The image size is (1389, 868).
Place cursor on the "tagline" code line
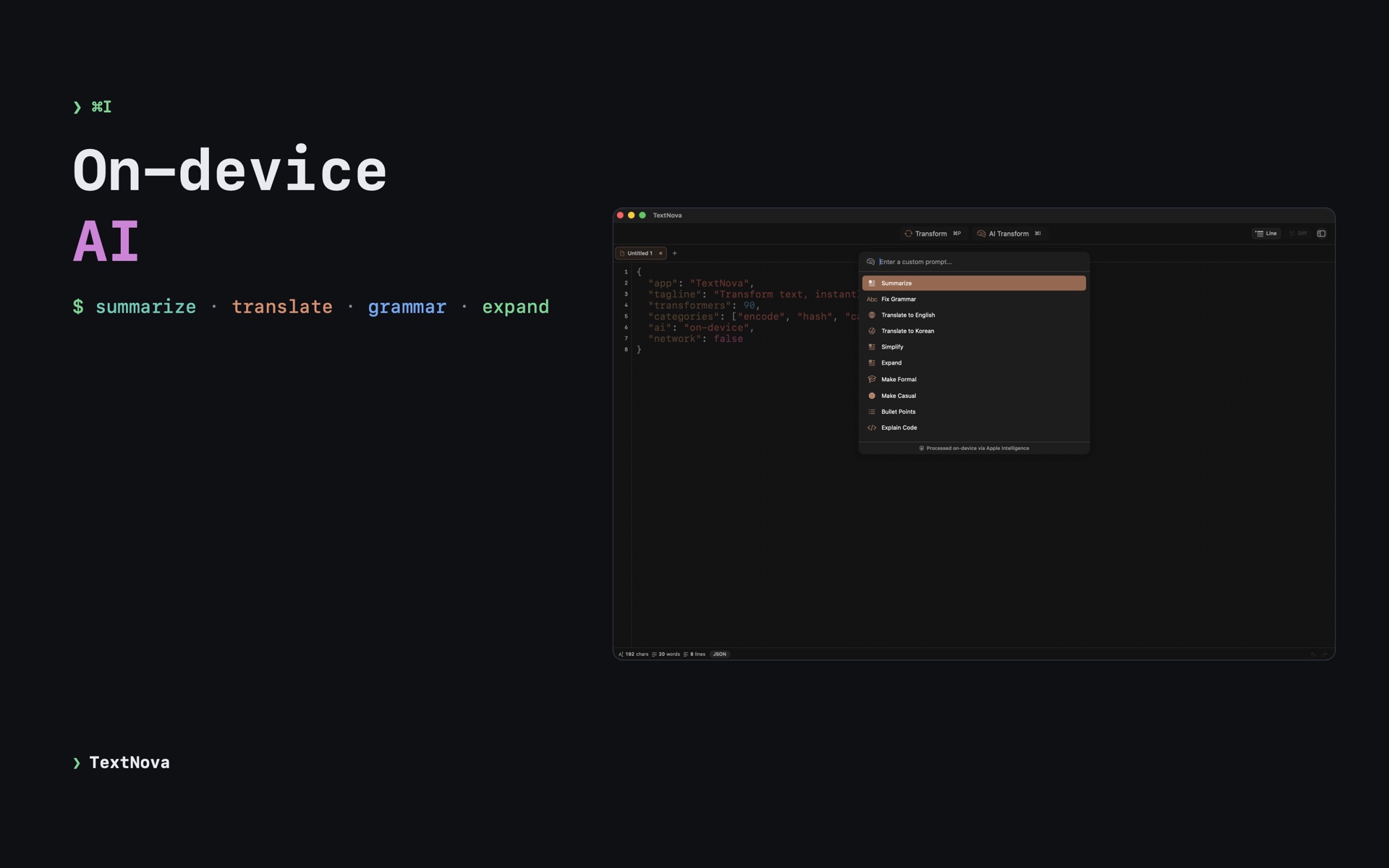coord(753,294)
